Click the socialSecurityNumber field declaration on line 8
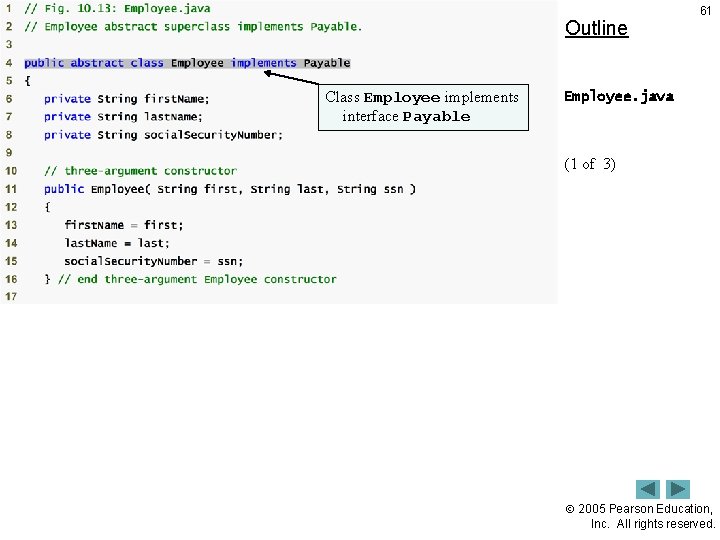Viewport: 720px width, 540px height. pyautogui.click(x=163, y=135)
